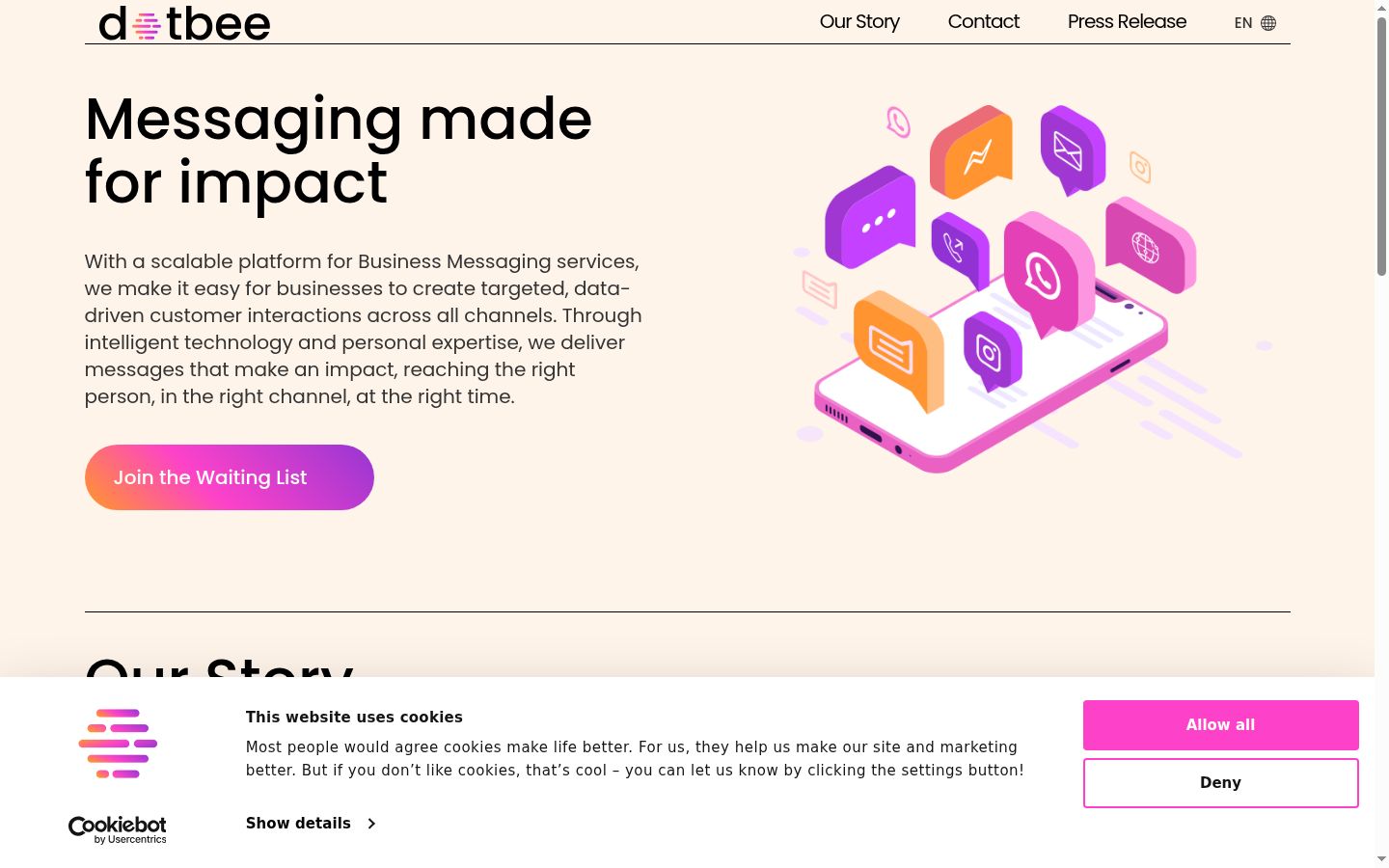
Task: Click the pink globe web bubble icon
Action: (x=1151, y=245)
